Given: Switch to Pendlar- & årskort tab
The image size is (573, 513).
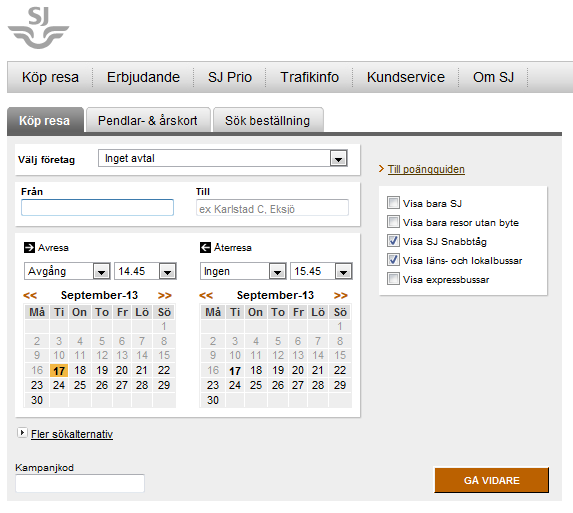Looking at the screenshot, I should (x=148, y=120).
